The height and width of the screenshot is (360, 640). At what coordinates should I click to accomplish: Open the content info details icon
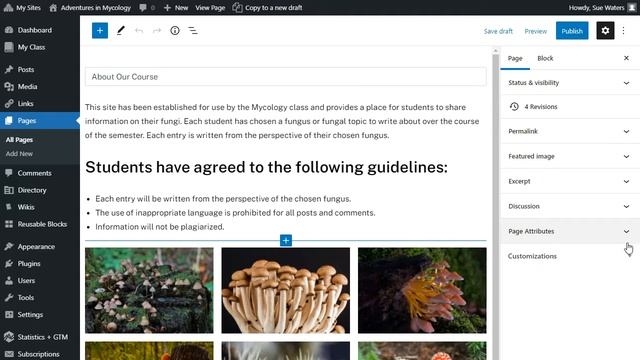click(x=175, y=31)
